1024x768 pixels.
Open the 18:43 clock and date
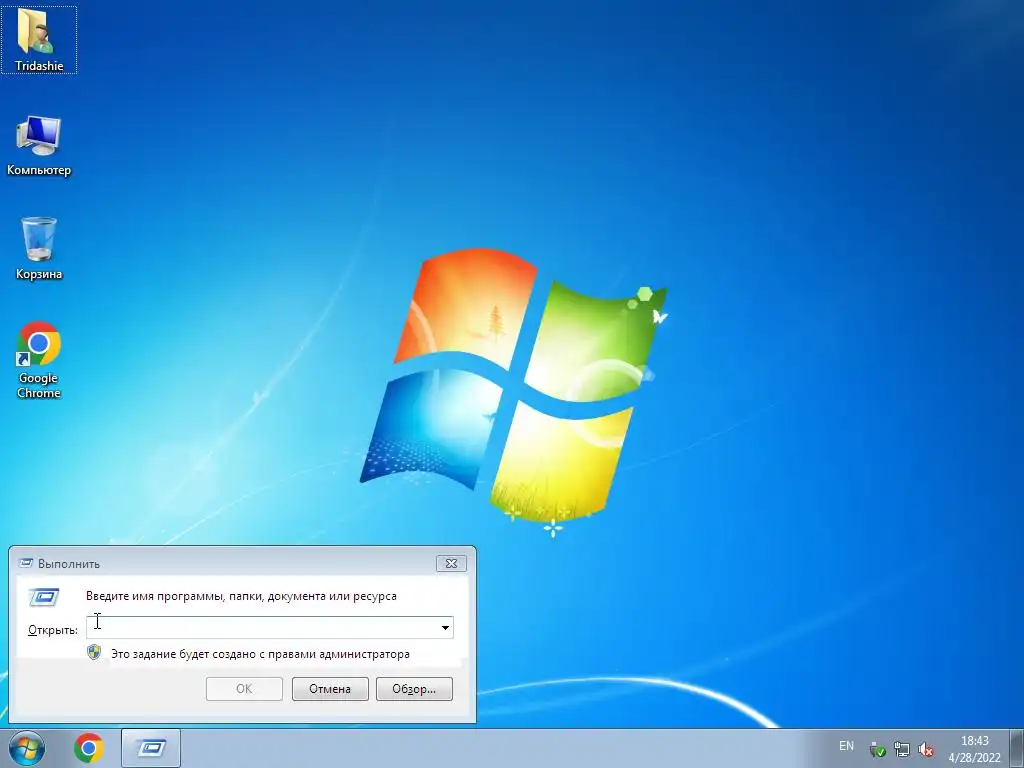(974, 749)
